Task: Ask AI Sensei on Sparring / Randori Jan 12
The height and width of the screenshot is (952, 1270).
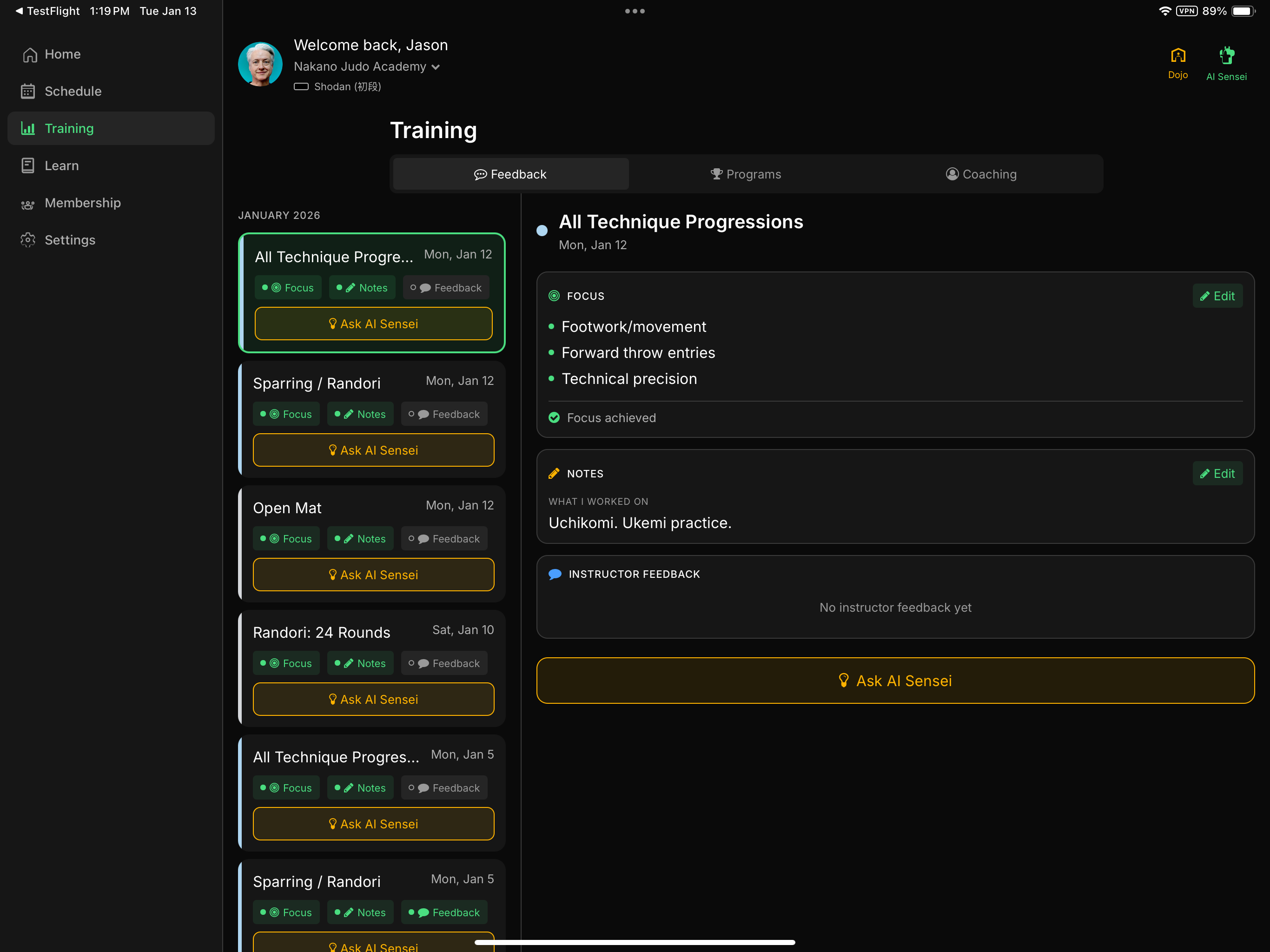Action: click(x=374, y=450)
